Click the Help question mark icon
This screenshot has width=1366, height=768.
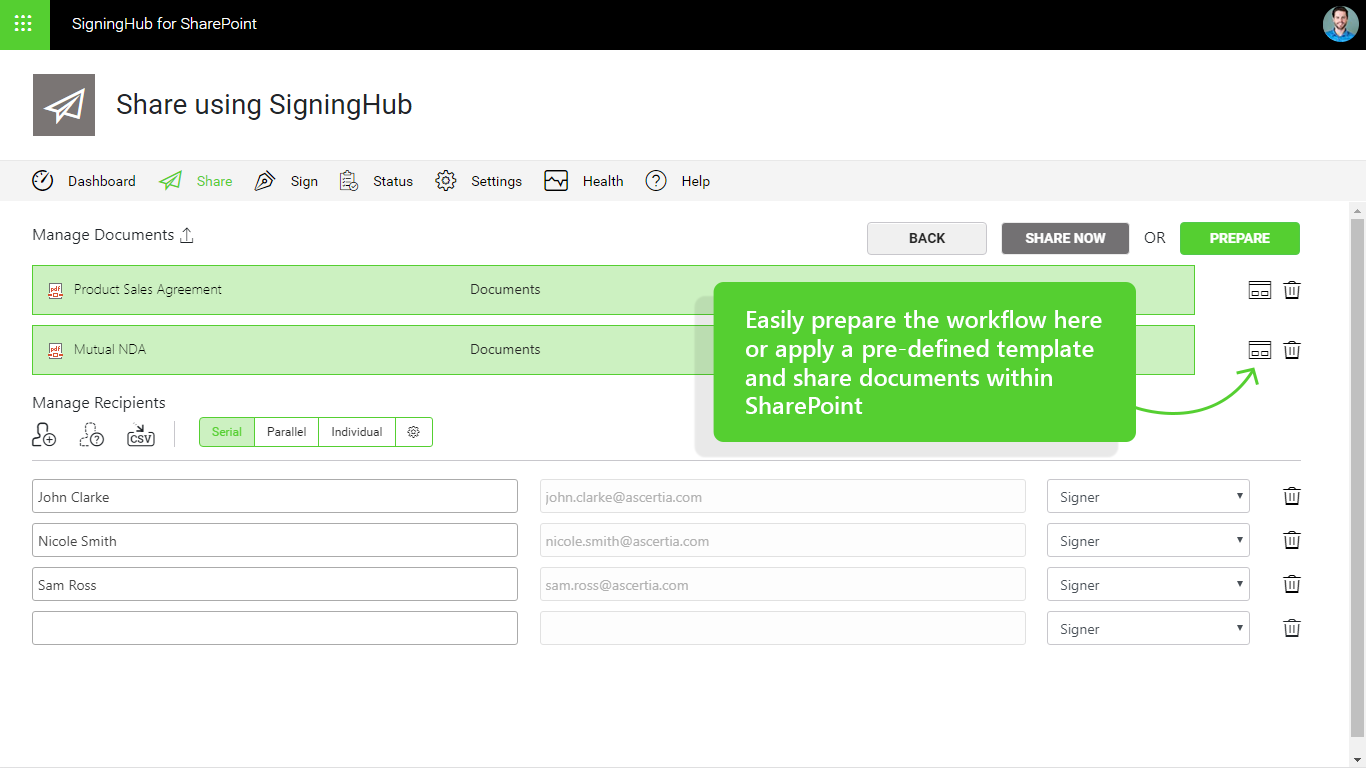click(656, 181)
